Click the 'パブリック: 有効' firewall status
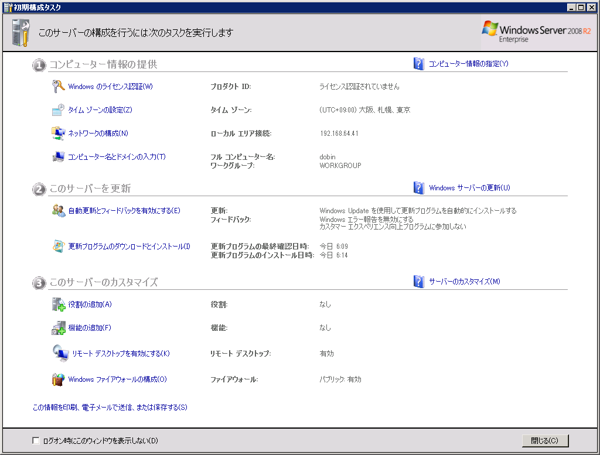600x455 pixels. click(340, 379)
